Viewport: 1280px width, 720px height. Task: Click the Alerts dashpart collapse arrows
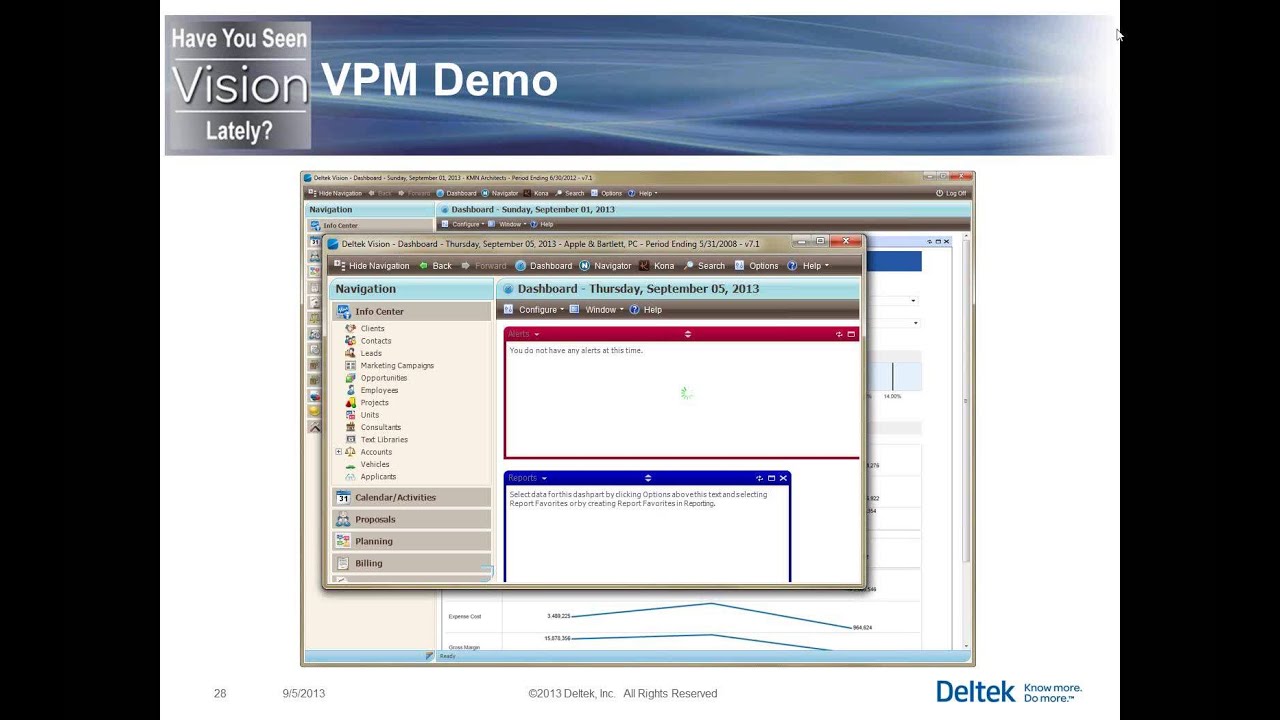pyautogui.click(x=687, y=334)
